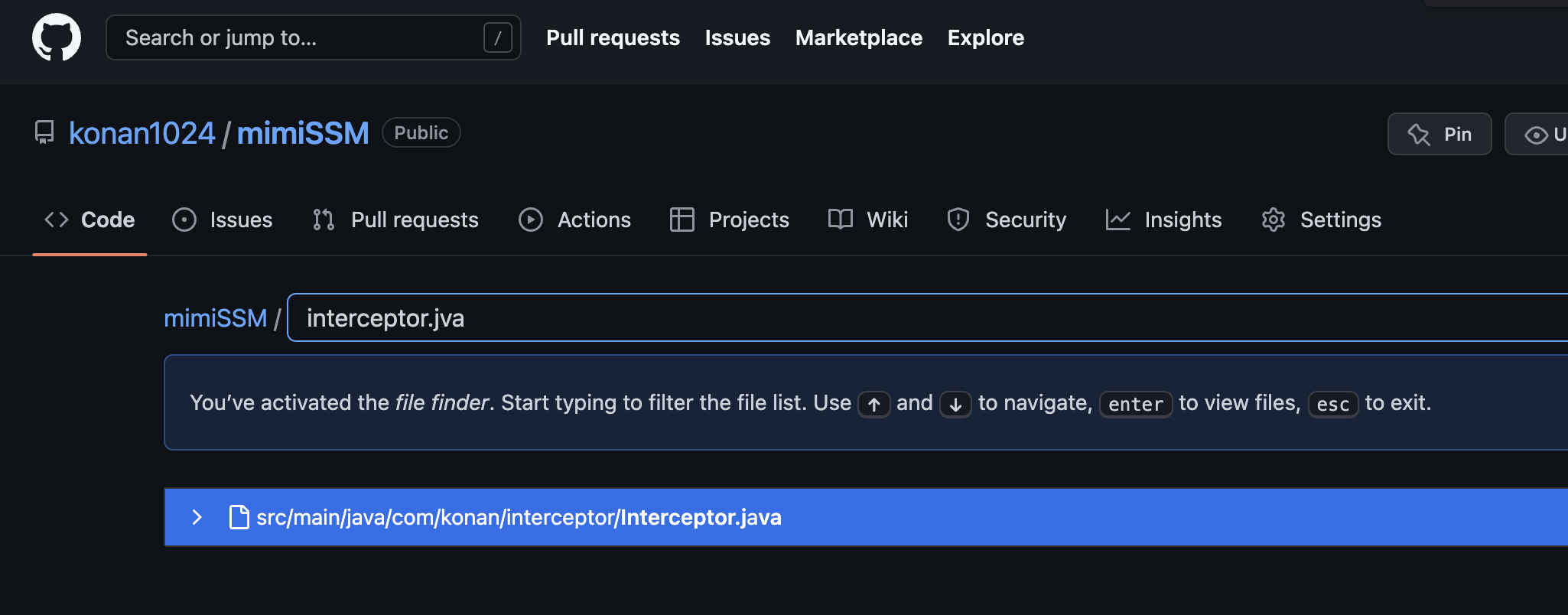The width and height of the screenshot is (1568, 615).
Task: Open the konan1024 user profile link
Action: tap(142, 133)
